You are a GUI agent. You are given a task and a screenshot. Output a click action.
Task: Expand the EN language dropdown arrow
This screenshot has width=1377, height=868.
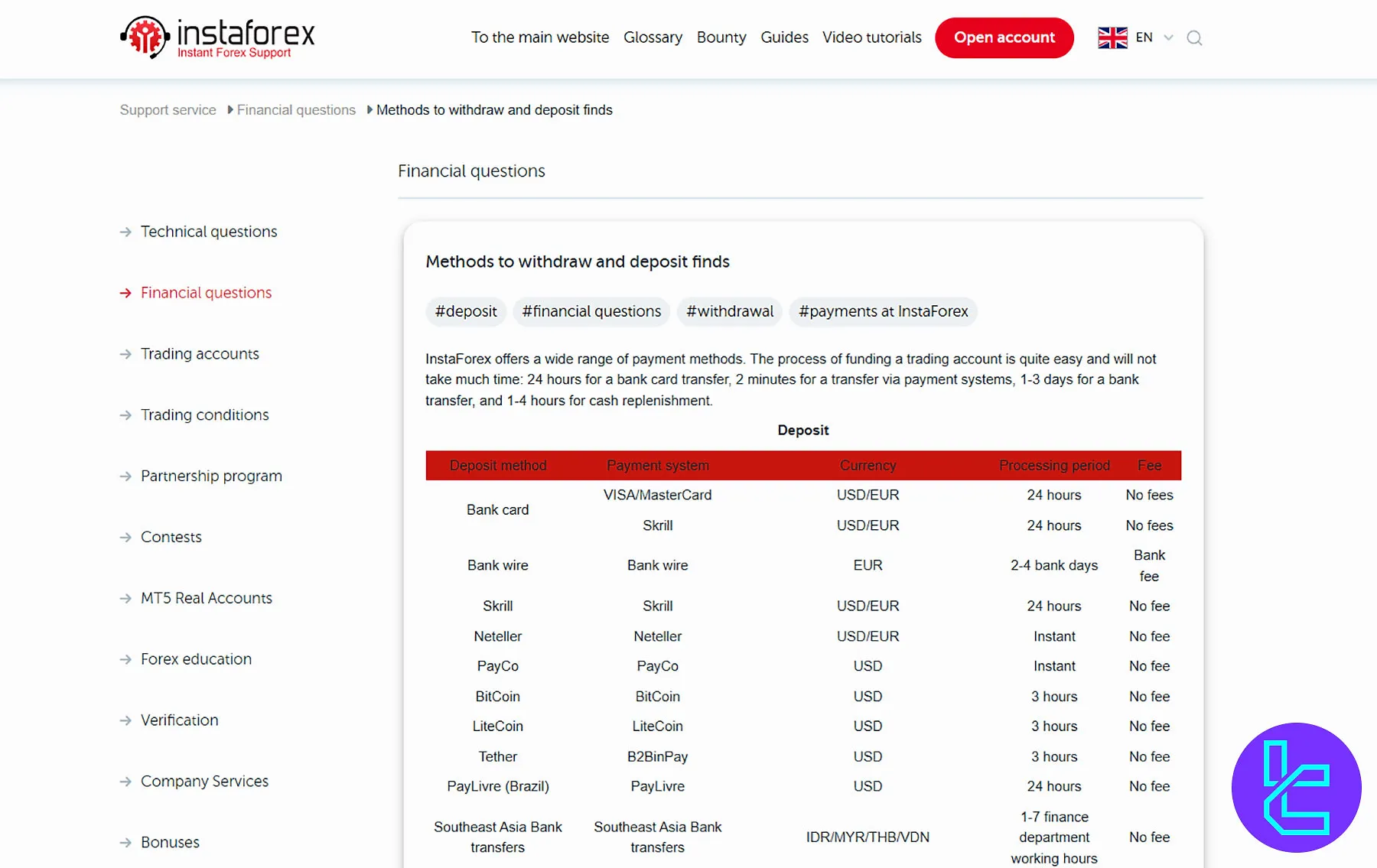(x=1168, y=37)
